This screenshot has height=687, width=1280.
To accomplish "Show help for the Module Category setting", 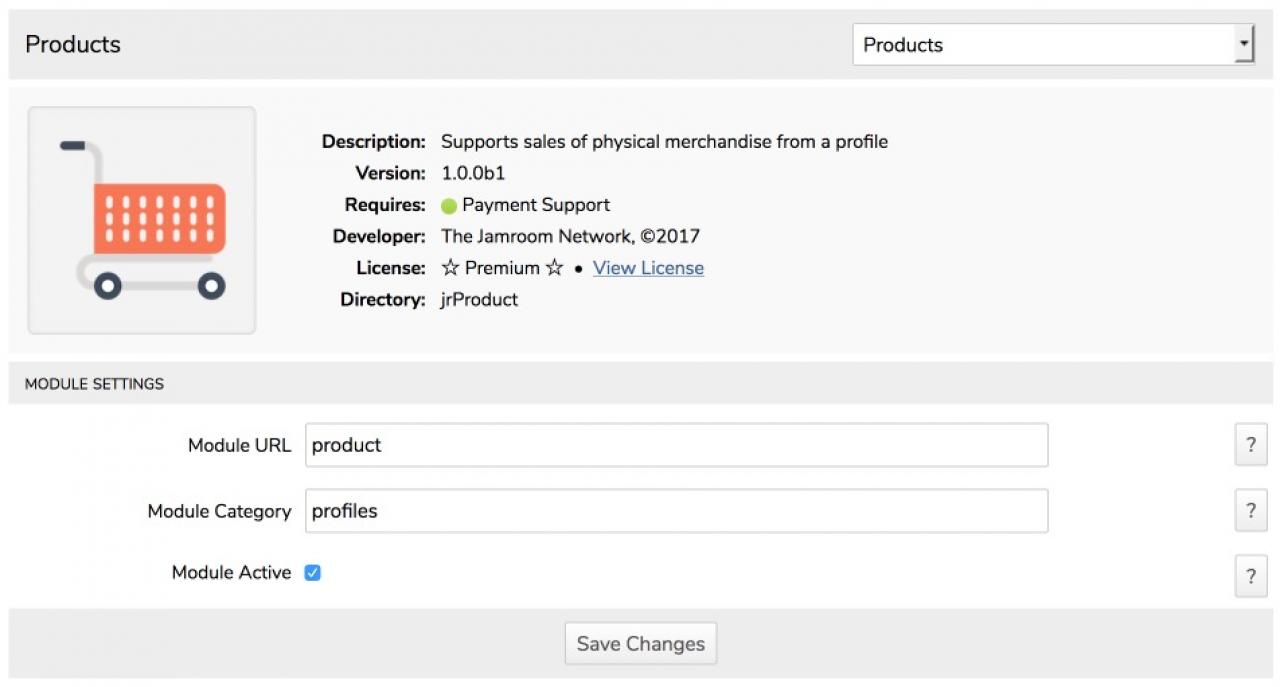I will (1250, 511).
